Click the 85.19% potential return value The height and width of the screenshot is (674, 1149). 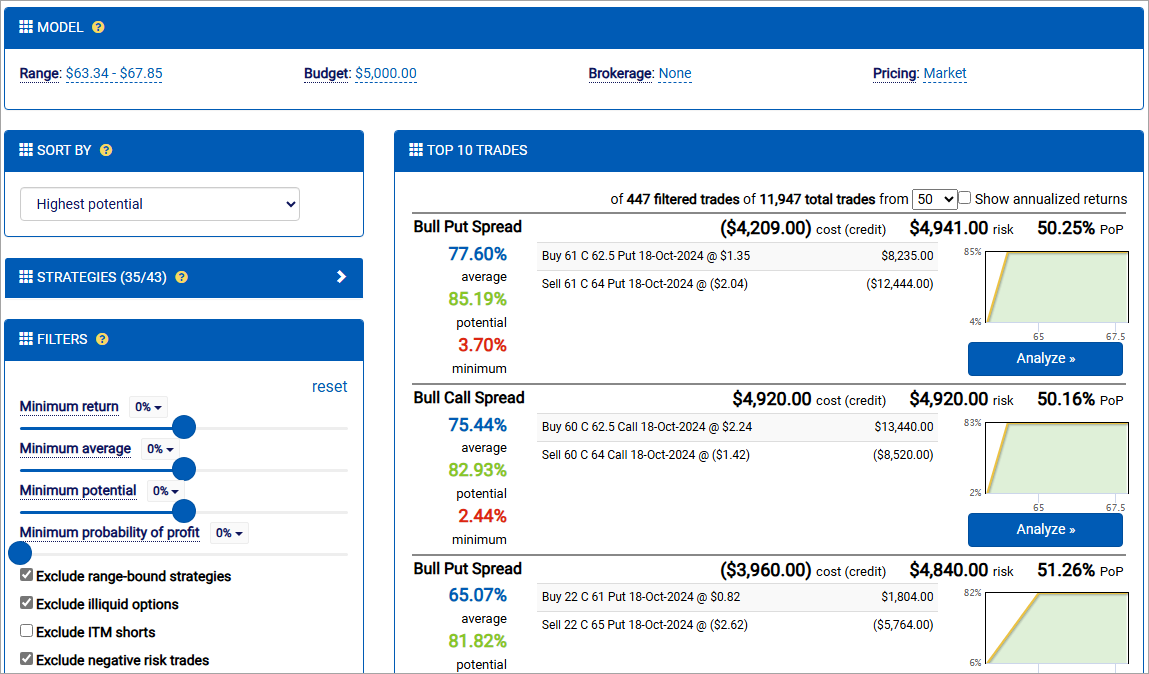(478, 300)
